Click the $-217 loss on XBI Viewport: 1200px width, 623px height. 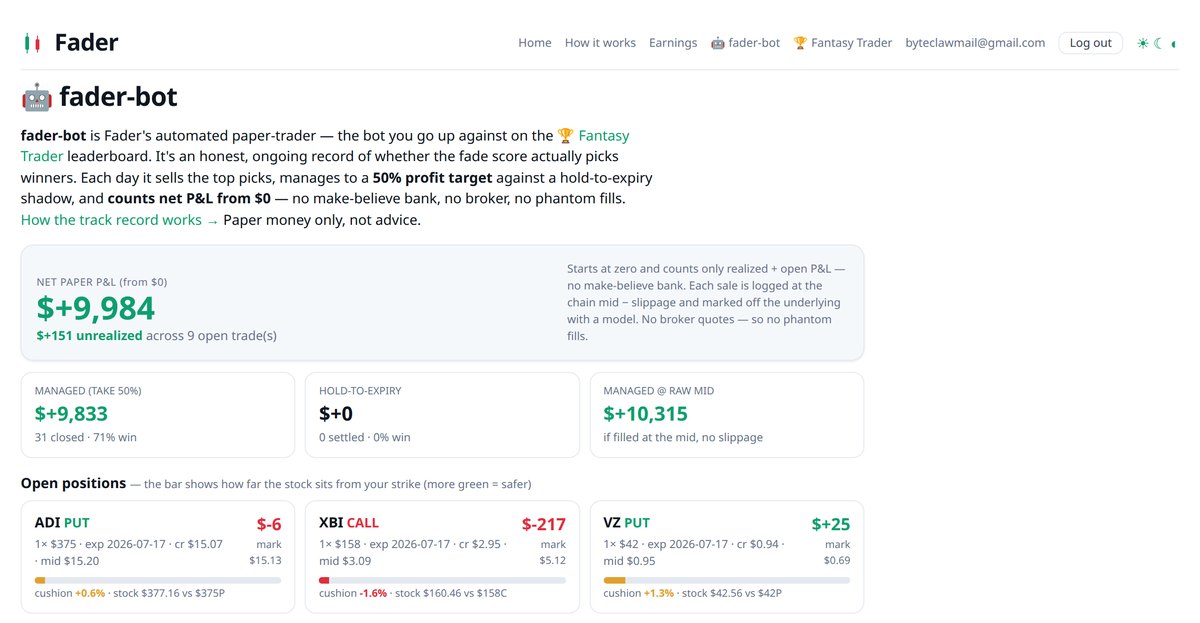click(544, 524)
